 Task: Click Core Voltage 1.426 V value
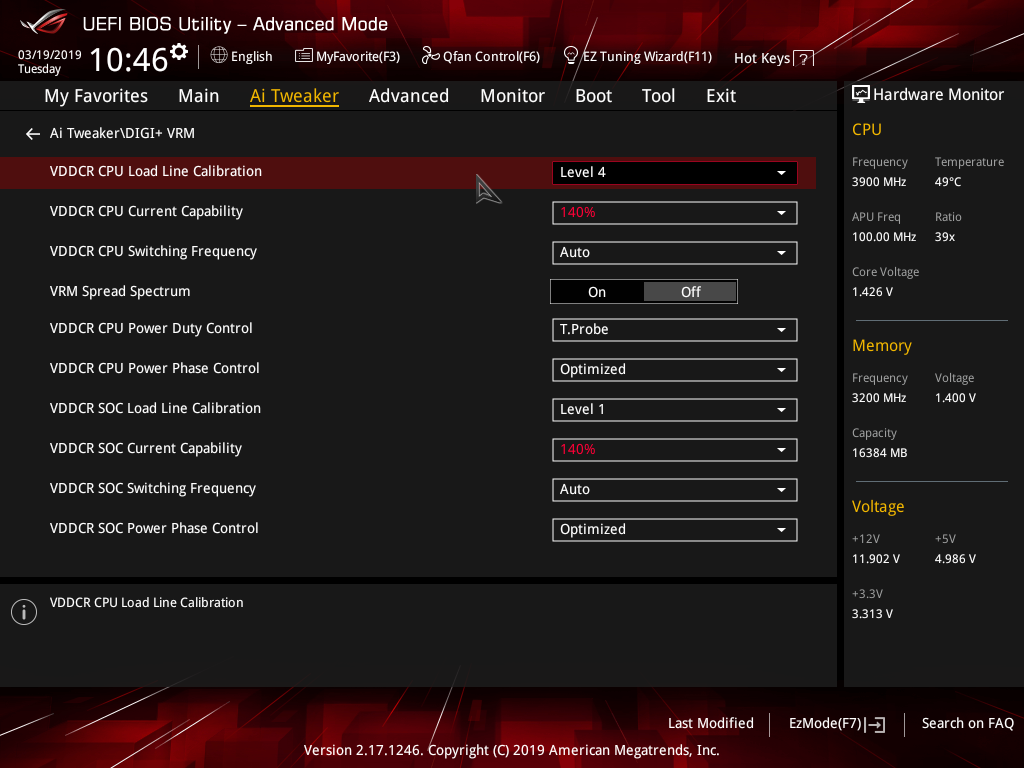pyautogui.click(x=872, y=292)
